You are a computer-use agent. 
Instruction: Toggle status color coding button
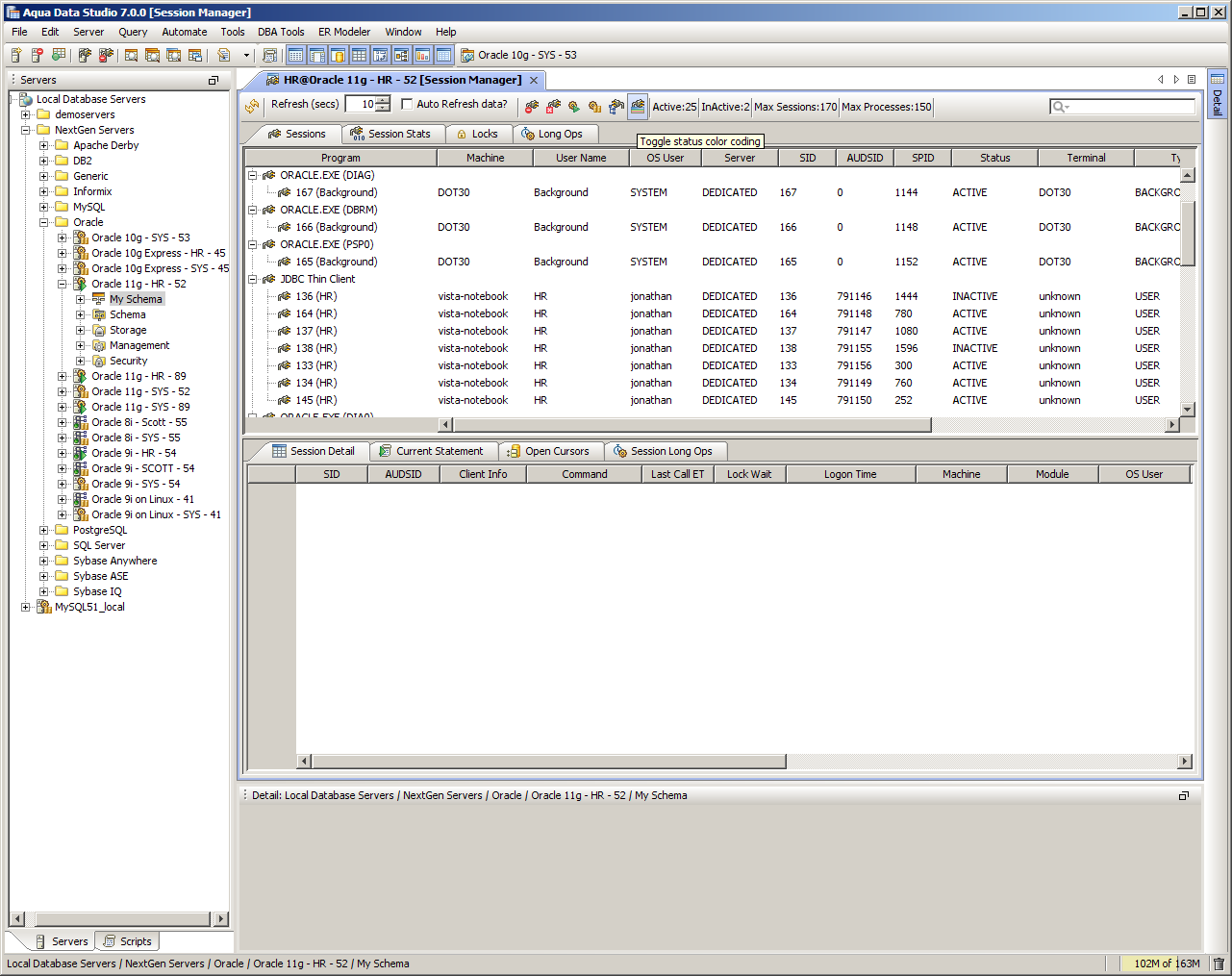pos(638,107)
